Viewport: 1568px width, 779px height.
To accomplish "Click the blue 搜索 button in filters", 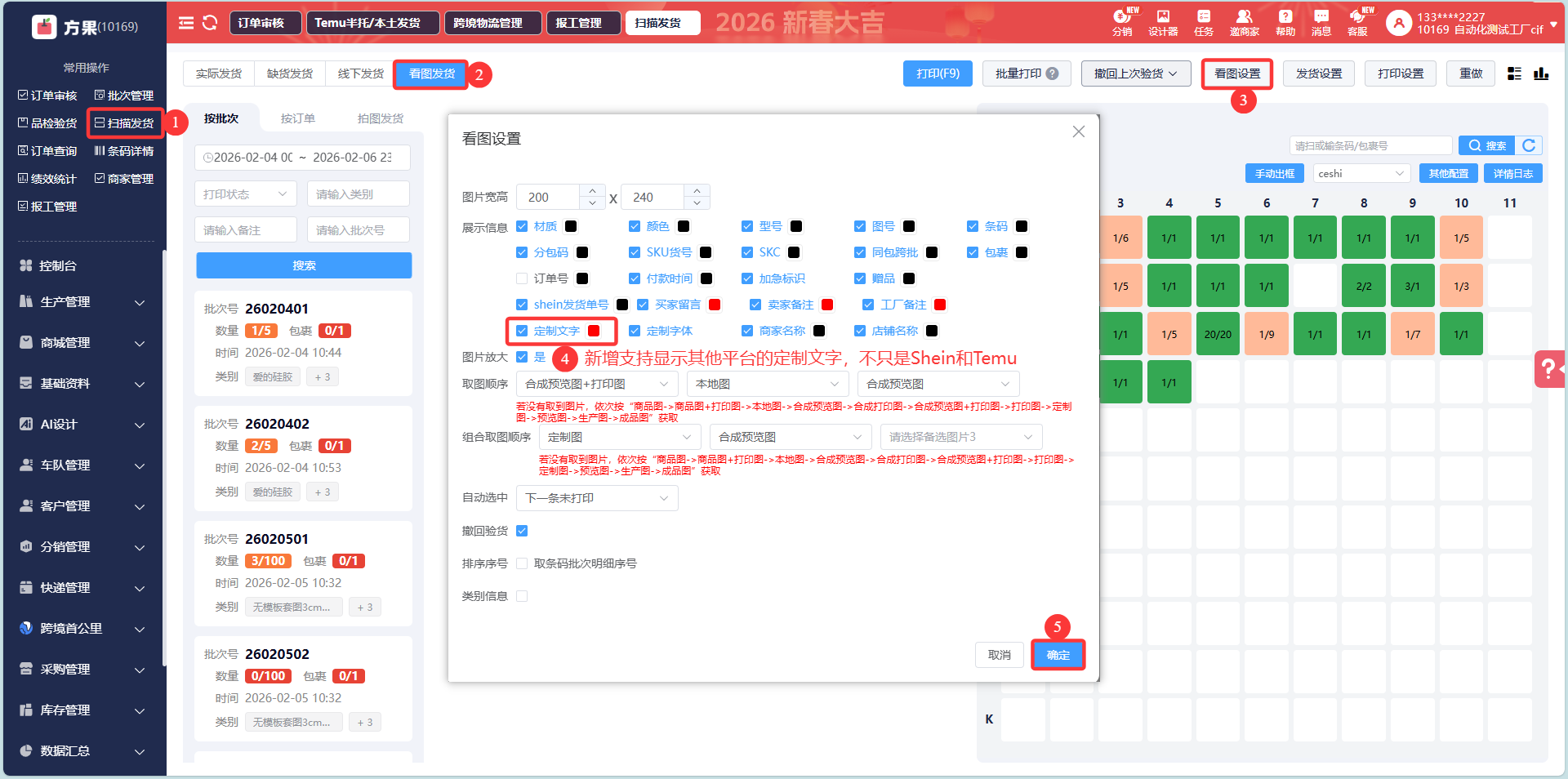I will pos(304,265).
